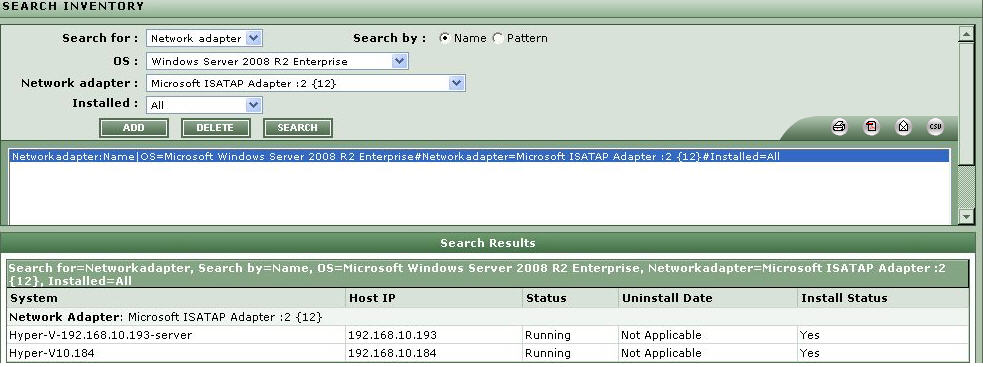Screen dimensions: 983x367
Task: Click Running status for Hyper-V-192.168.10.193-server
Action: click(548, 335)
